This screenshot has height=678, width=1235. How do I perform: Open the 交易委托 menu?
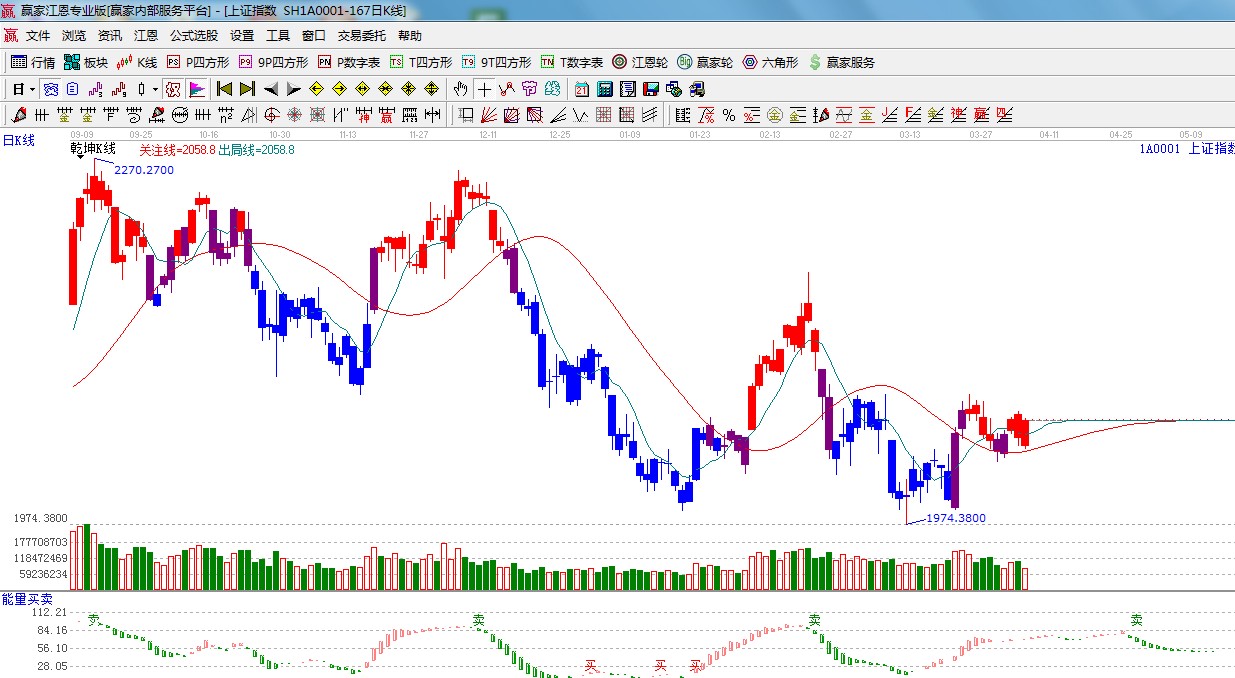(x=361, y=35)
